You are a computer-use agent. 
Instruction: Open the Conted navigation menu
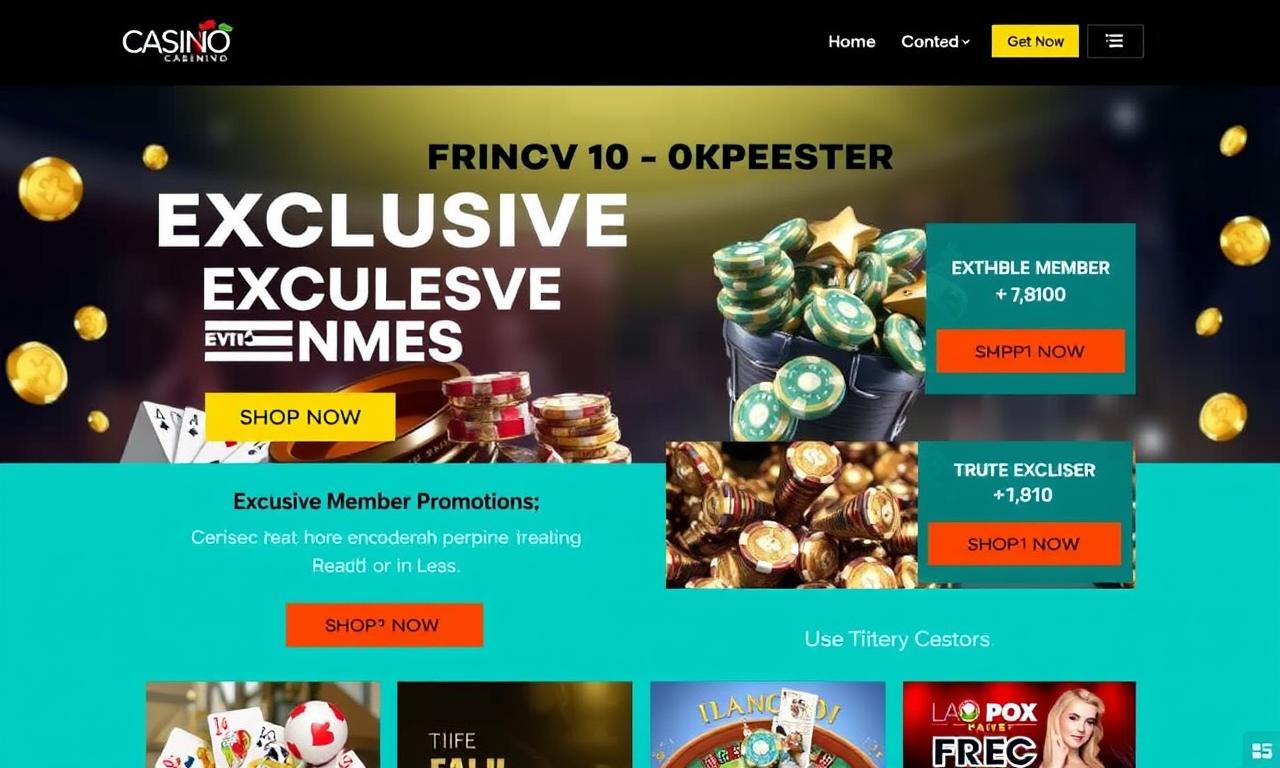pos(935,41)
